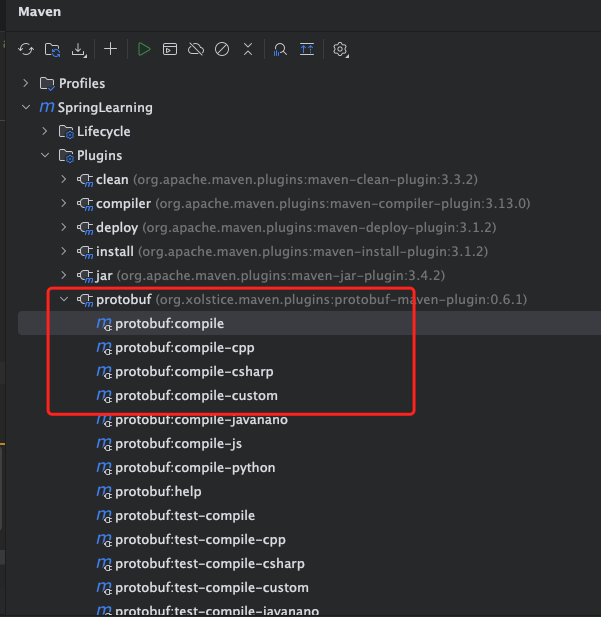Collapse the SpringLearning project chevron
Image resolution: width=601 pixels, height=617 pixels.
tap(26, 107)
